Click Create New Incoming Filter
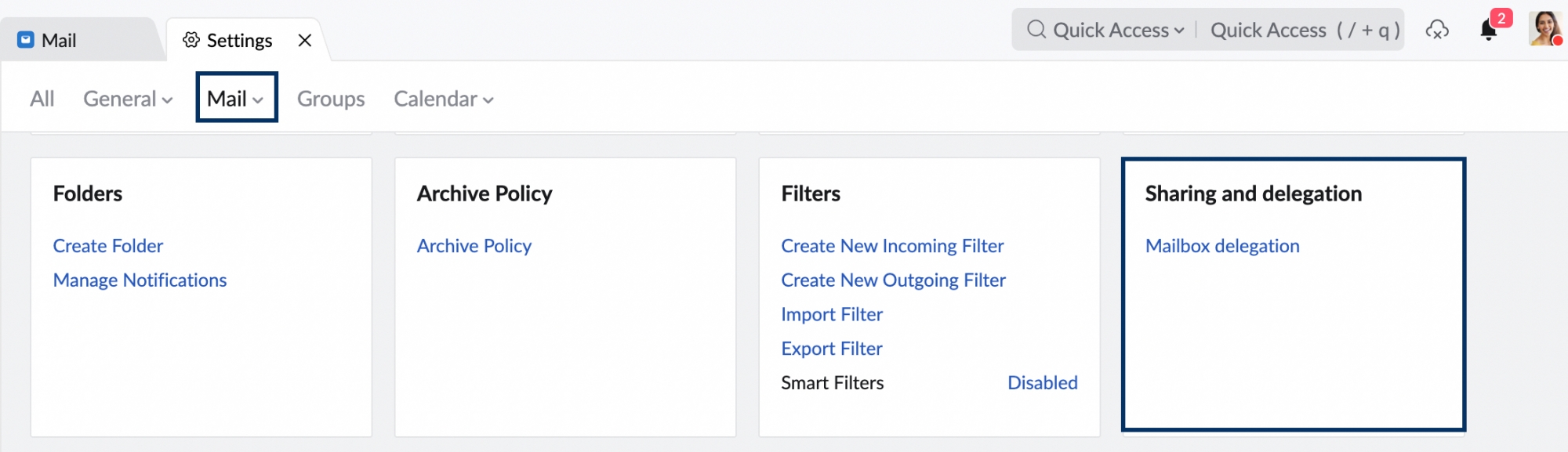1568x452 pixels. tap(892, 246)
